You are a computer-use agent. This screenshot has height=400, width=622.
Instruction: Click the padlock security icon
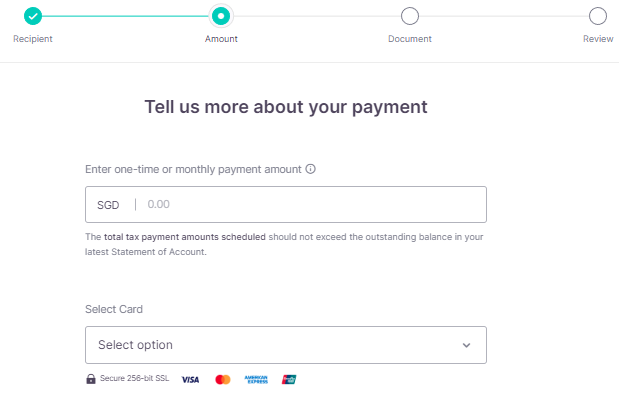(x=91, y=379)
